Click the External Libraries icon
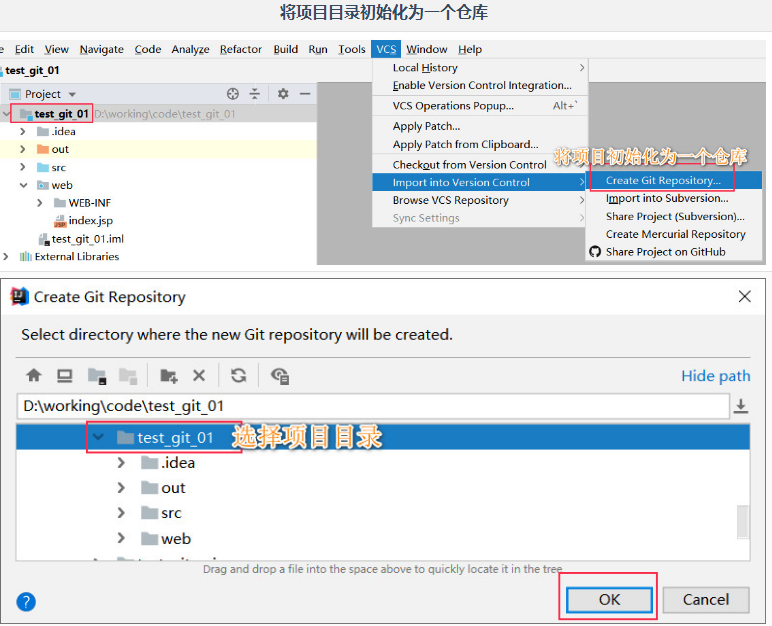The image size is (772, 626). pyautogui.click(x=26, y=257)
